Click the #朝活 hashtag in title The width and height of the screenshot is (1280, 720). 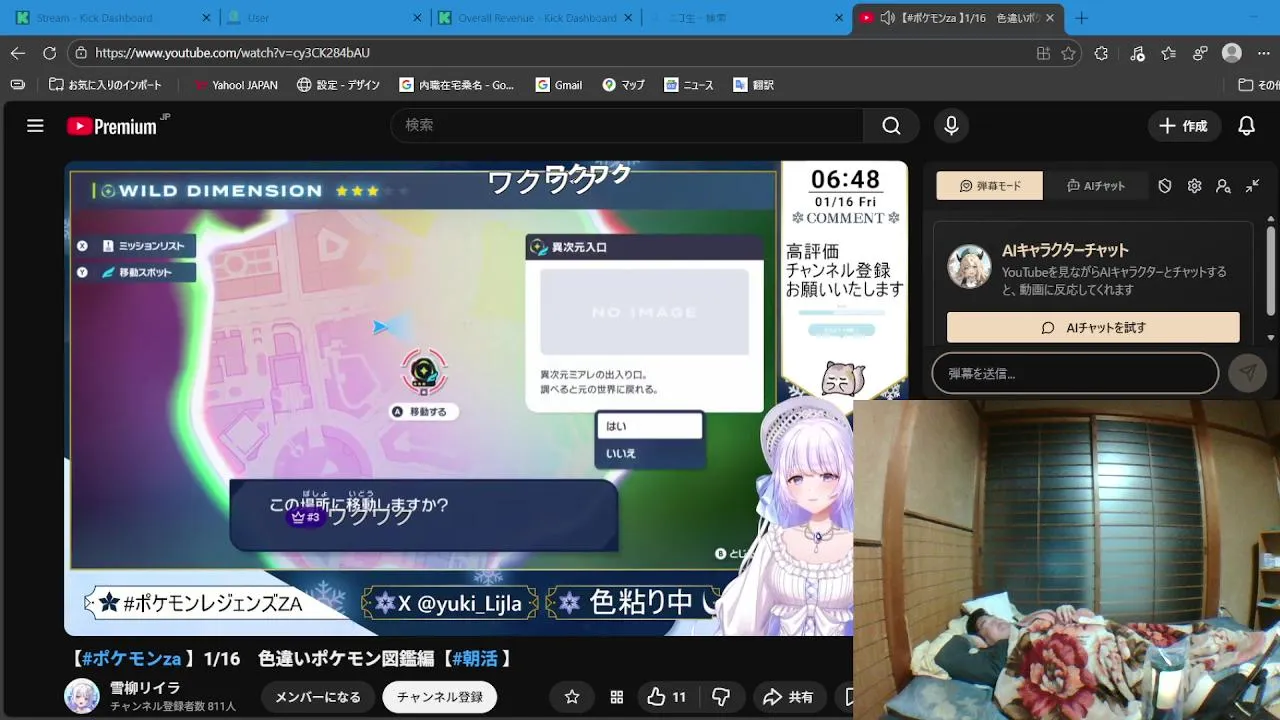475,658
